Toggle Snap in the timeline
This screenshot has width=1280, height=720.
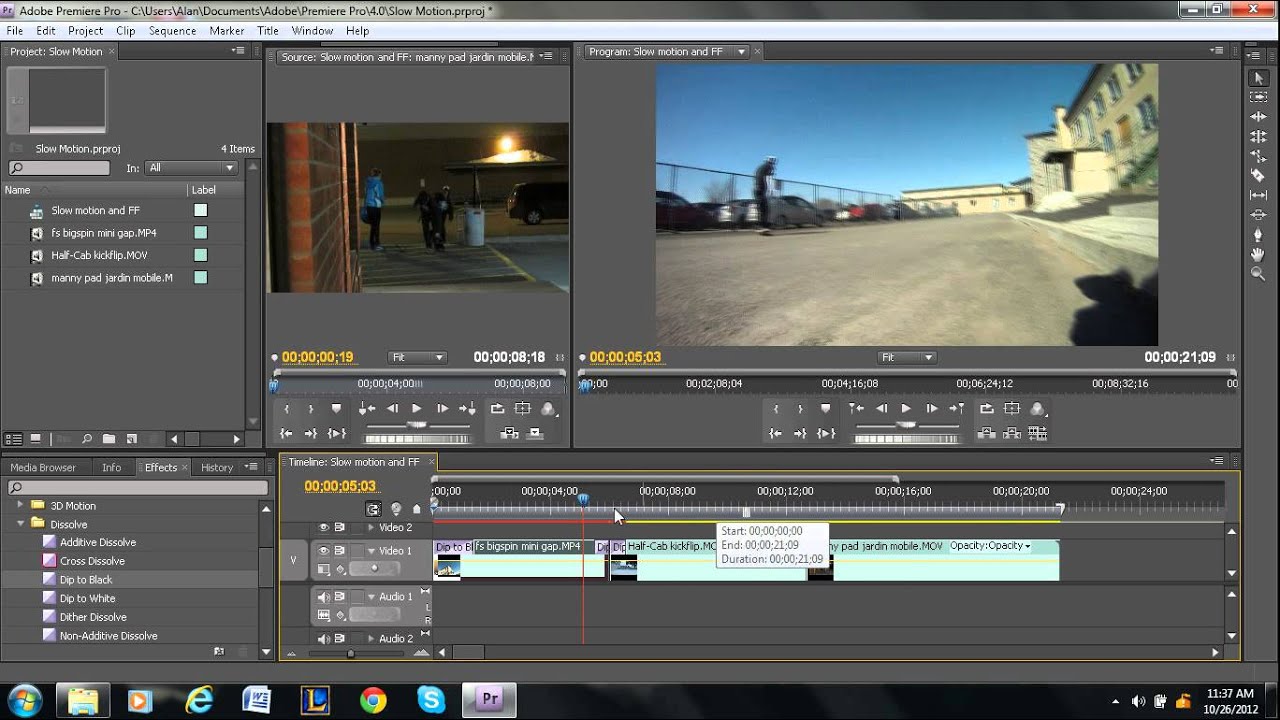(x=373, y=509)
